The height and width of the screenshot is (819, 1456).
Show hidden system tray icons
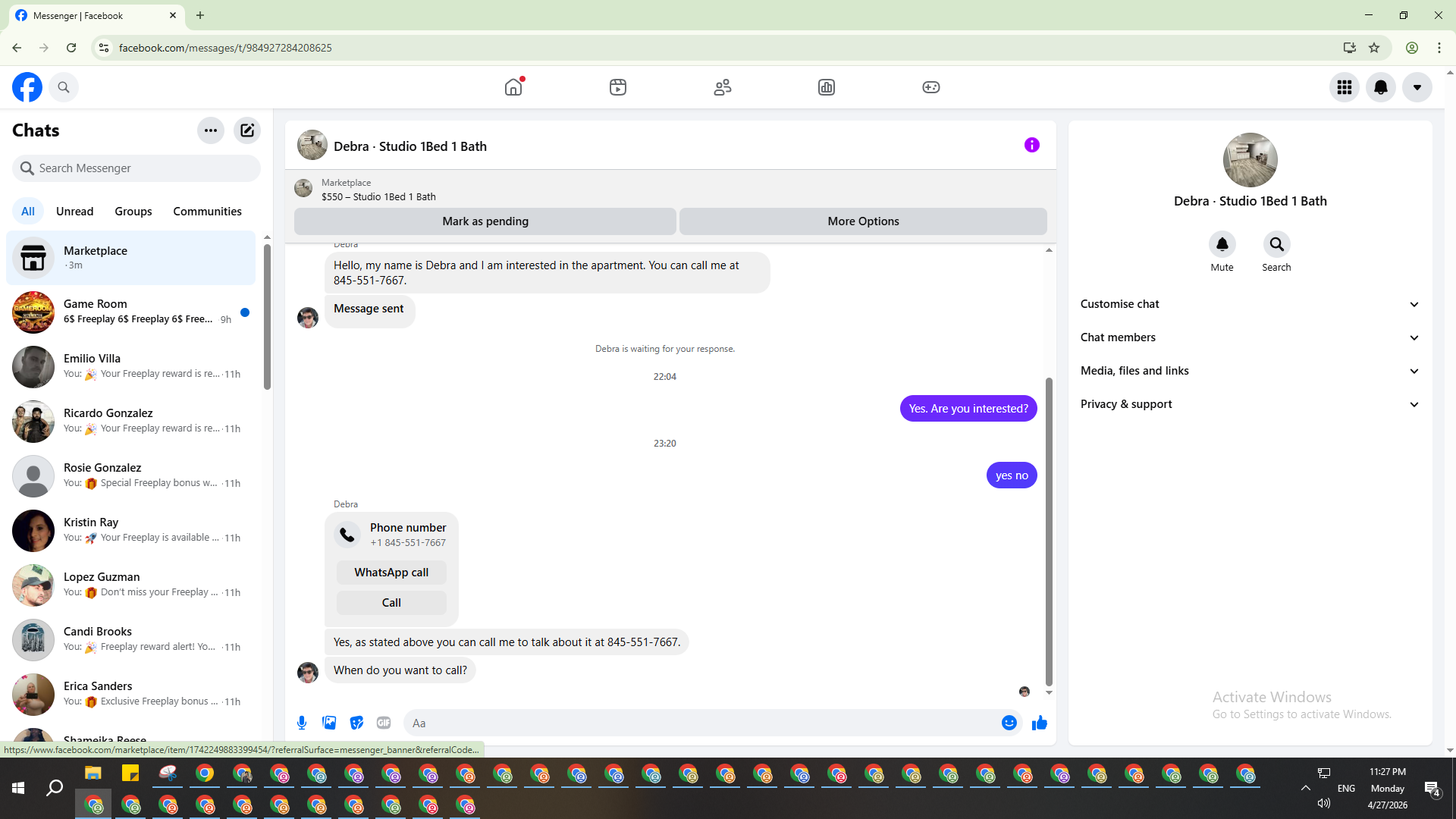click(1306, 788)
